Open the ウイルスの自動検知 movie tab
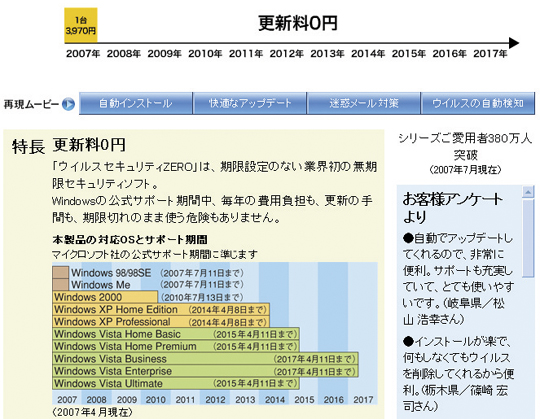The height and width of the screenshot is (419, 540). click(478, 103)
